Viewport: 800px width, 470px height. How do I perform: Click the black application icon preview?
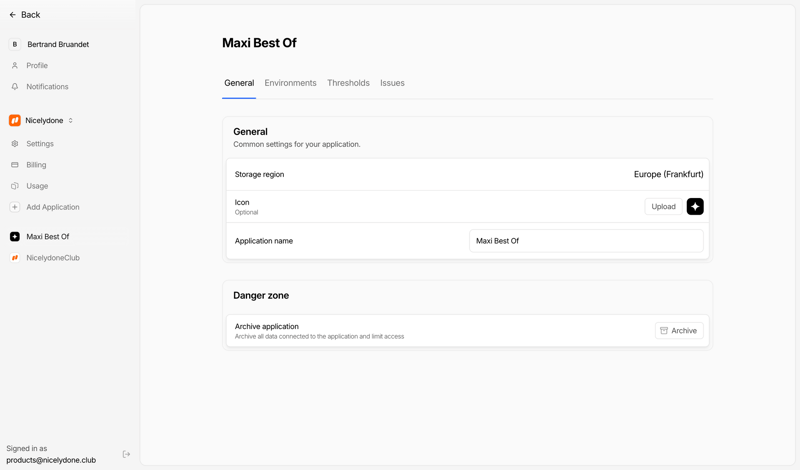coord(695,207)
